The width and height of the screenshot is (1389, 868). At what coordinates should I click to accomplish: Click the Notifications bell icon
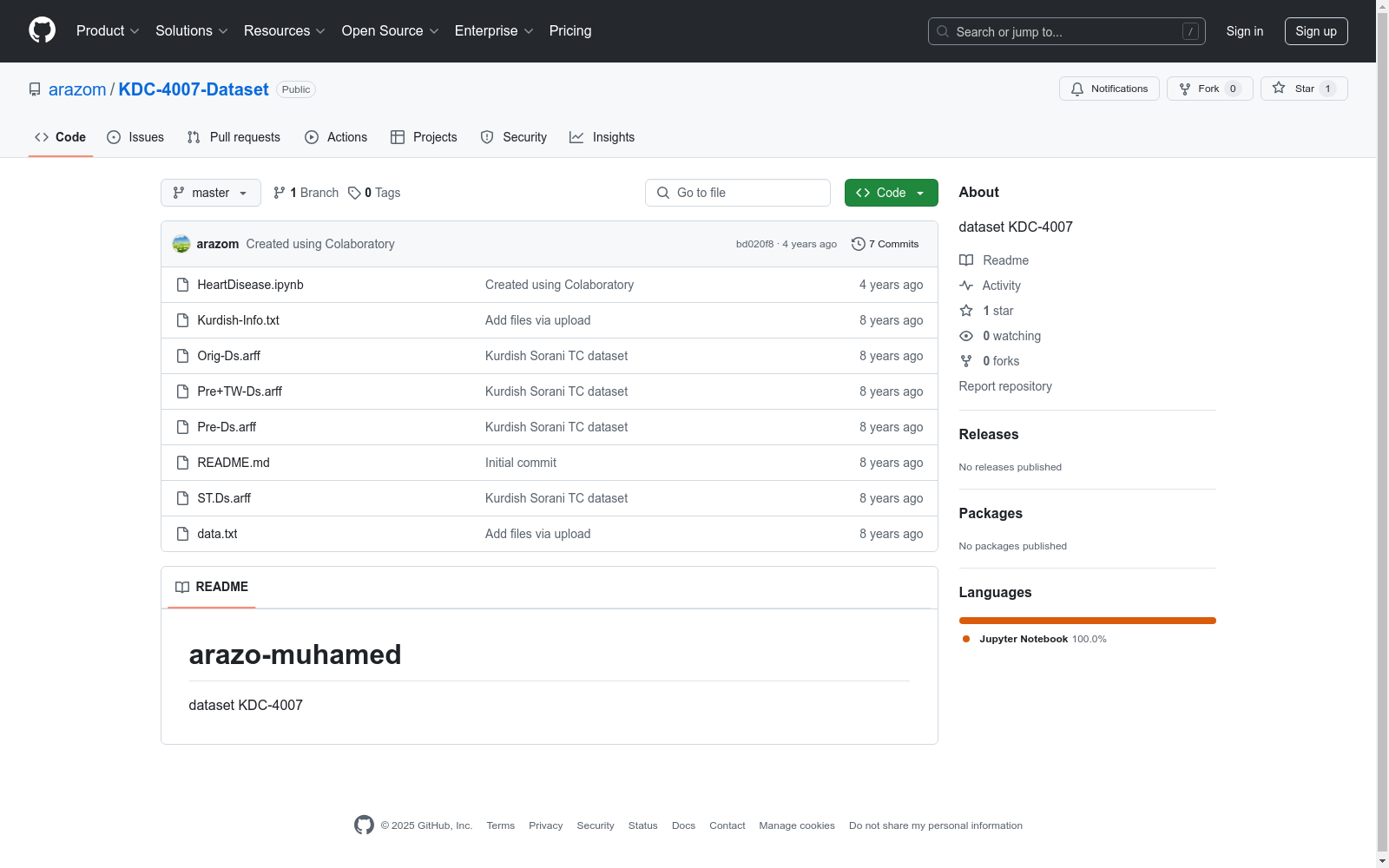[1077, 89]
